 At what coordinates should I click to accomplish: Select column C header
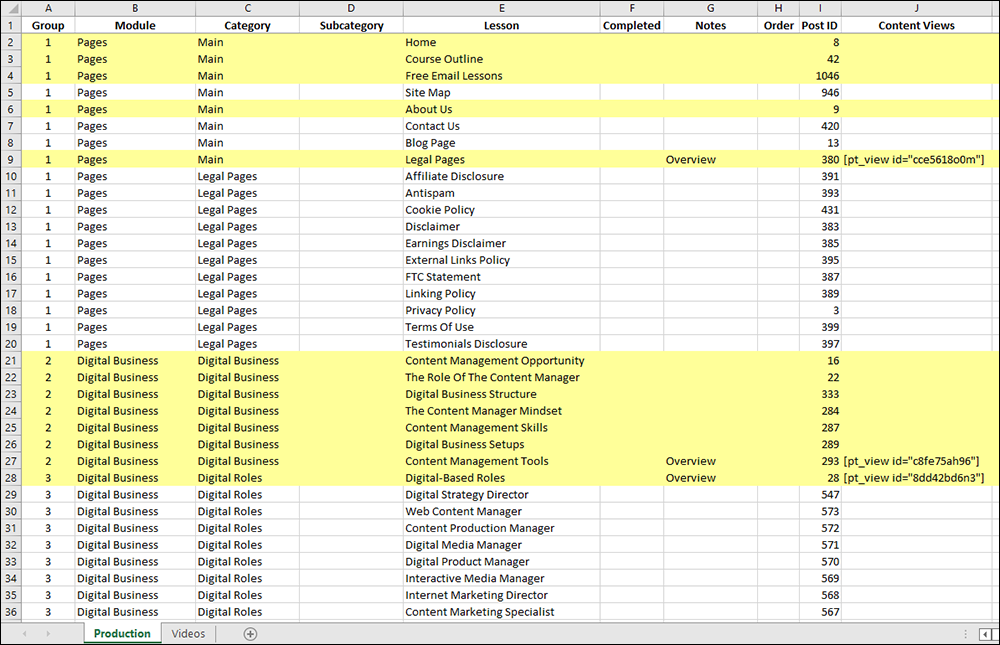[x=247, y=8]
